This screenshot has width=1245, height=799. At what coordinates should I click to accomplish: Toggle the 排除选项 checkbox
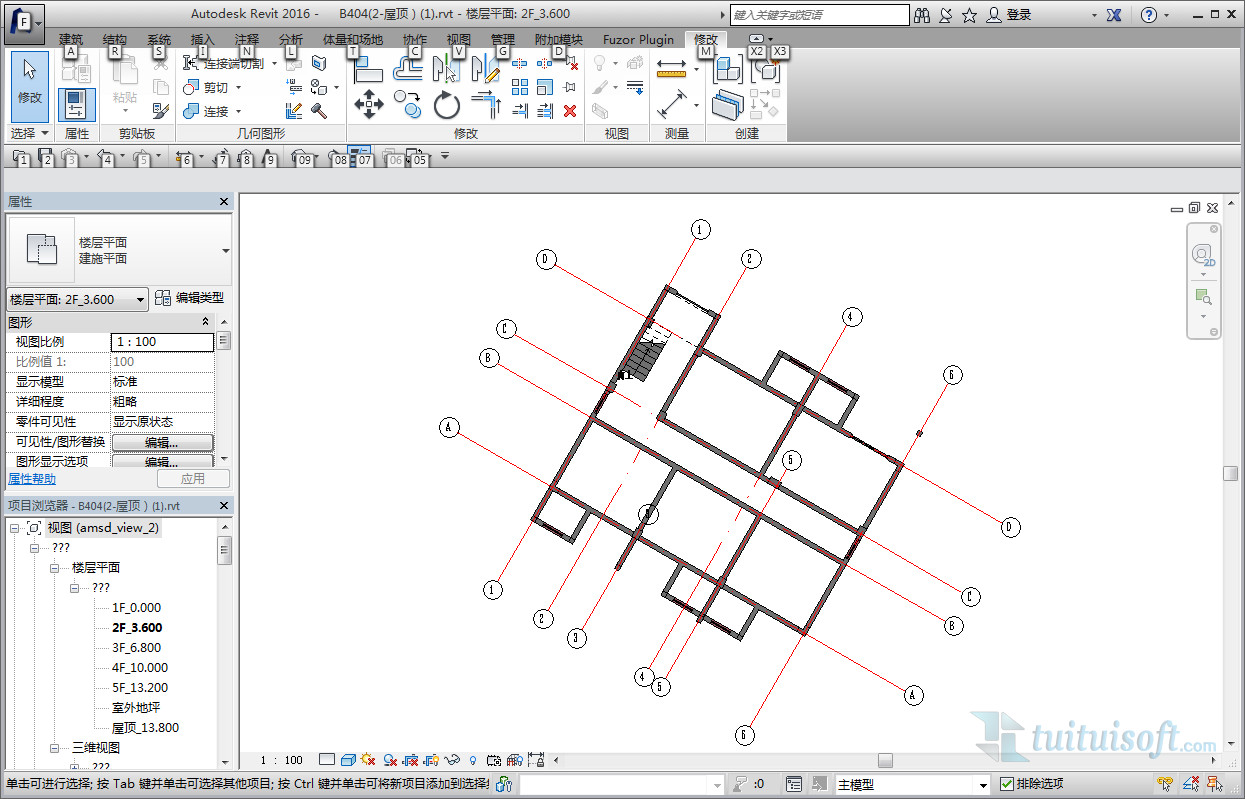(x=1007, y=784)
